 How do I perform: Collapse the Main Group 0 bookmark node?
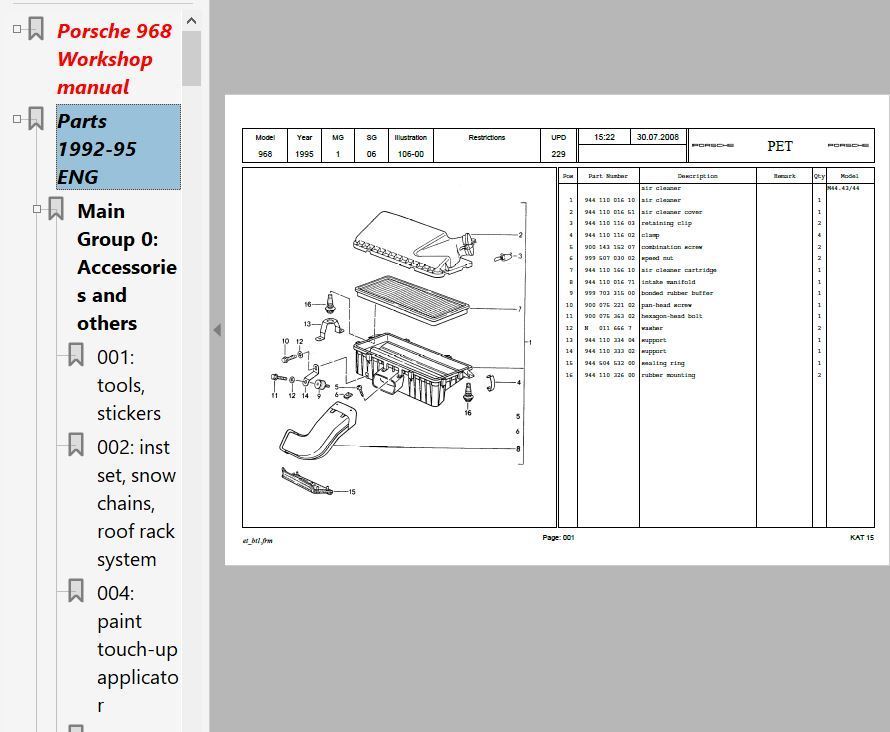(37, 209)
